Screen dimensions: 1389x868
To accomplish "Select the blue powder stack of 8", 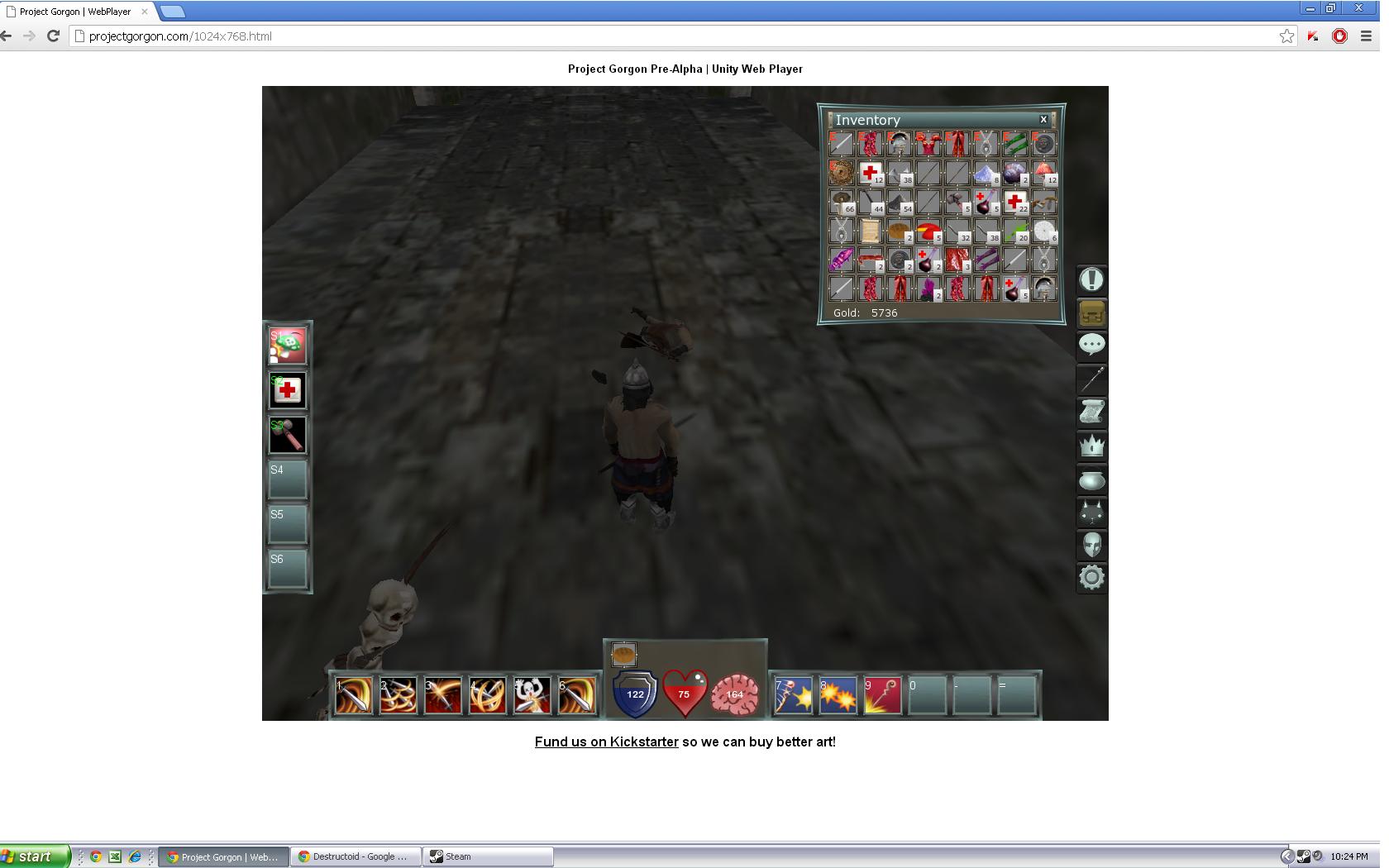I will [x=986, y=173].
